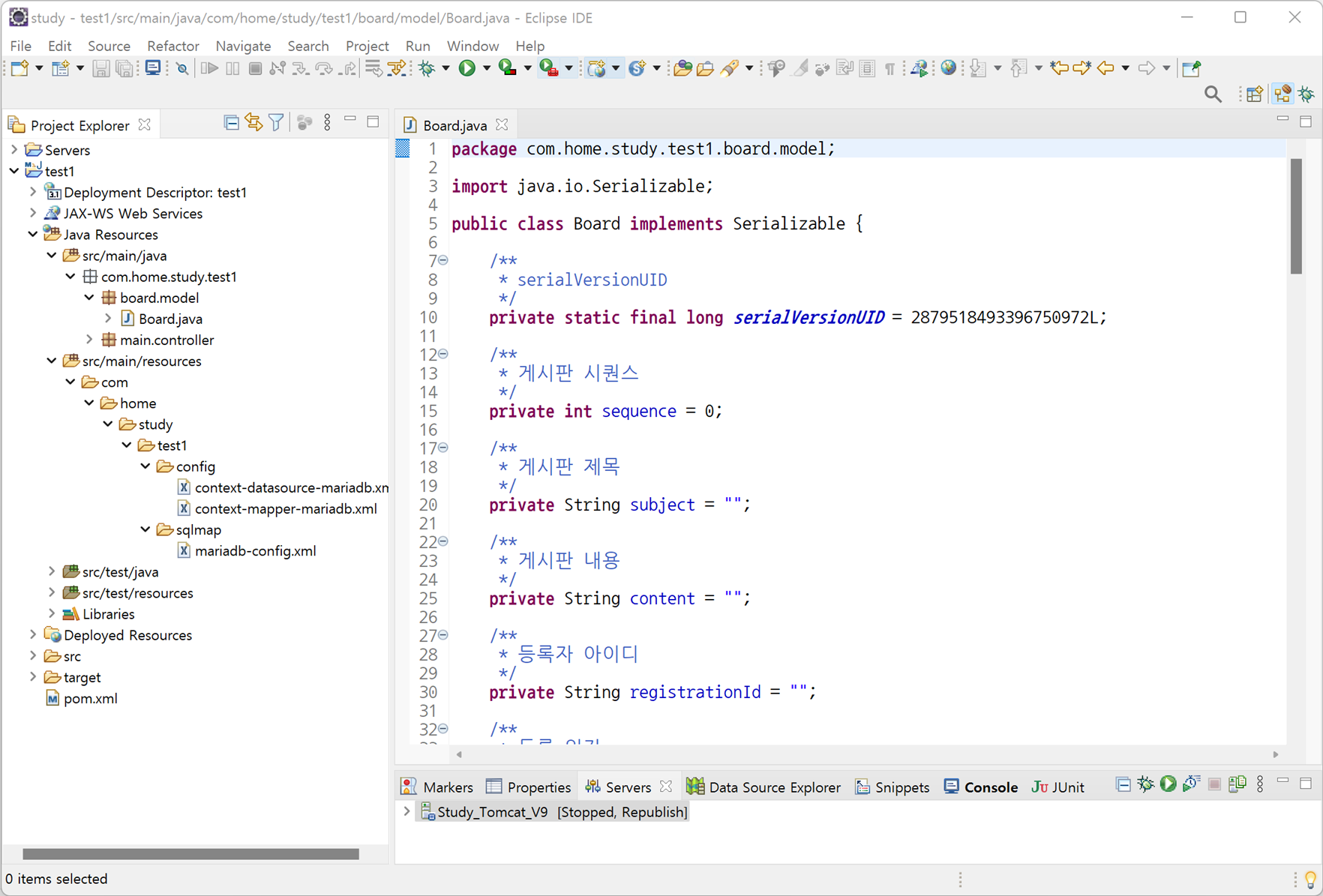Image resolution: width=1323 pixels, height=896 pixels.
Task: Switch to the Debug perspective bug icon
Action: [1306, 94]
